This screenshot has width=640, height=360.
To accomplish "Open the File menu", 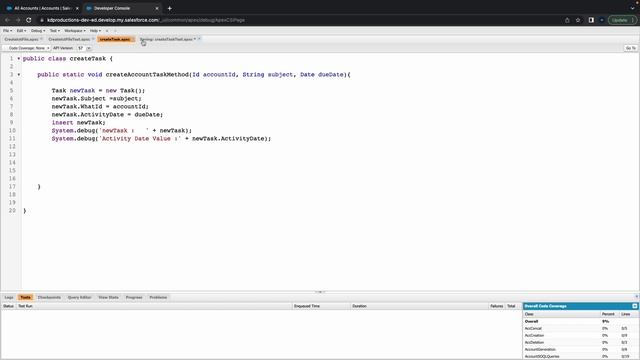I will pyautogui.click(x=7, y=31).
